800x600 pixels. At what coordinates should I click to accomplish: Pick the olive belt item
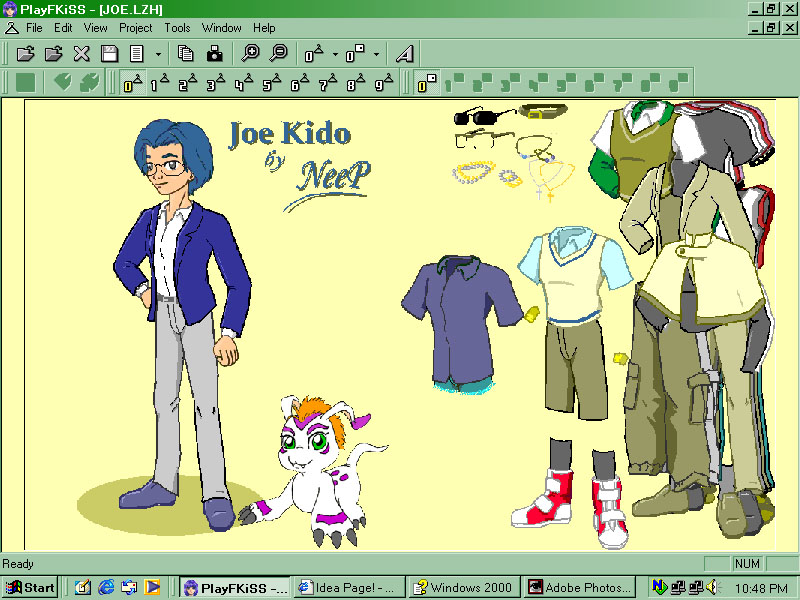[x=543, y=112]
